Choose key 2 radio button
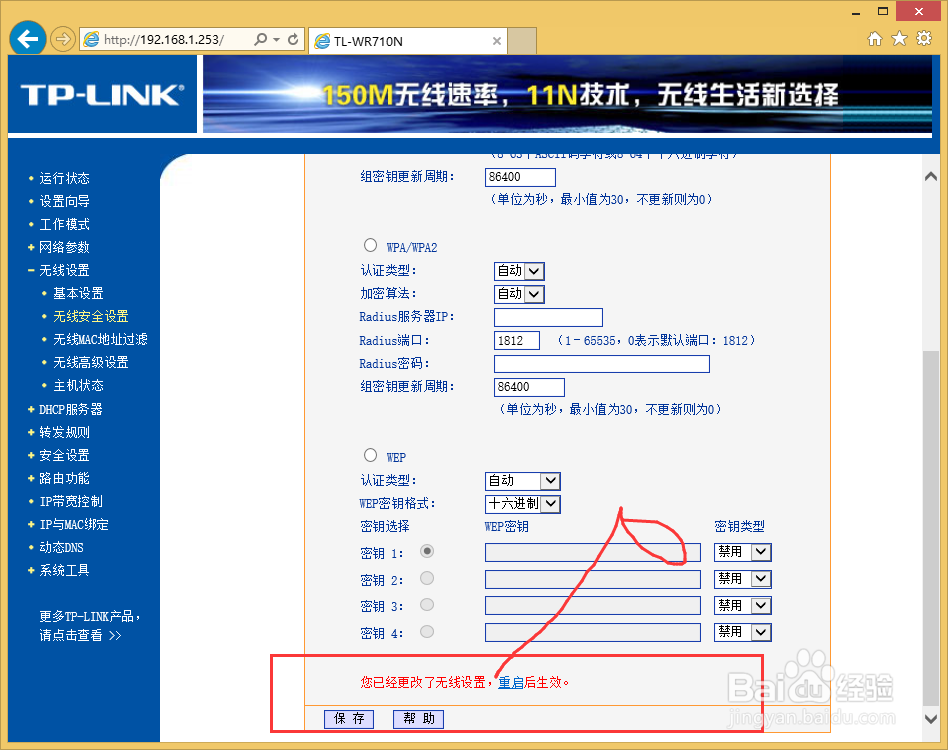This screenshot has height=750, width=948. pyautogui.click(x=427, y=578)
